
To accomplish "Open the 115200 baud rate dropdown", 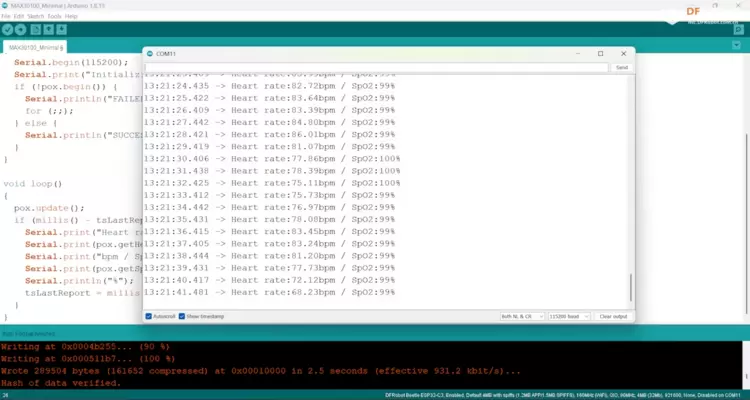I will click(x=567, y=316).
